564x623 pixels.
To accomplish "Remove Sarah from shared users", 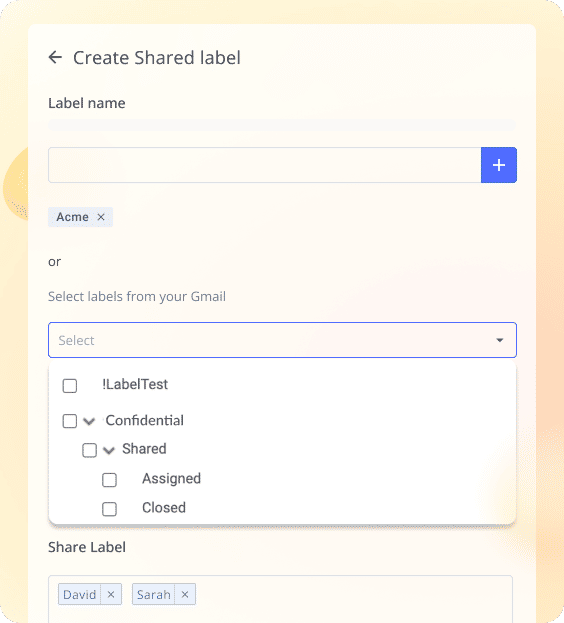I will (185, 594).
